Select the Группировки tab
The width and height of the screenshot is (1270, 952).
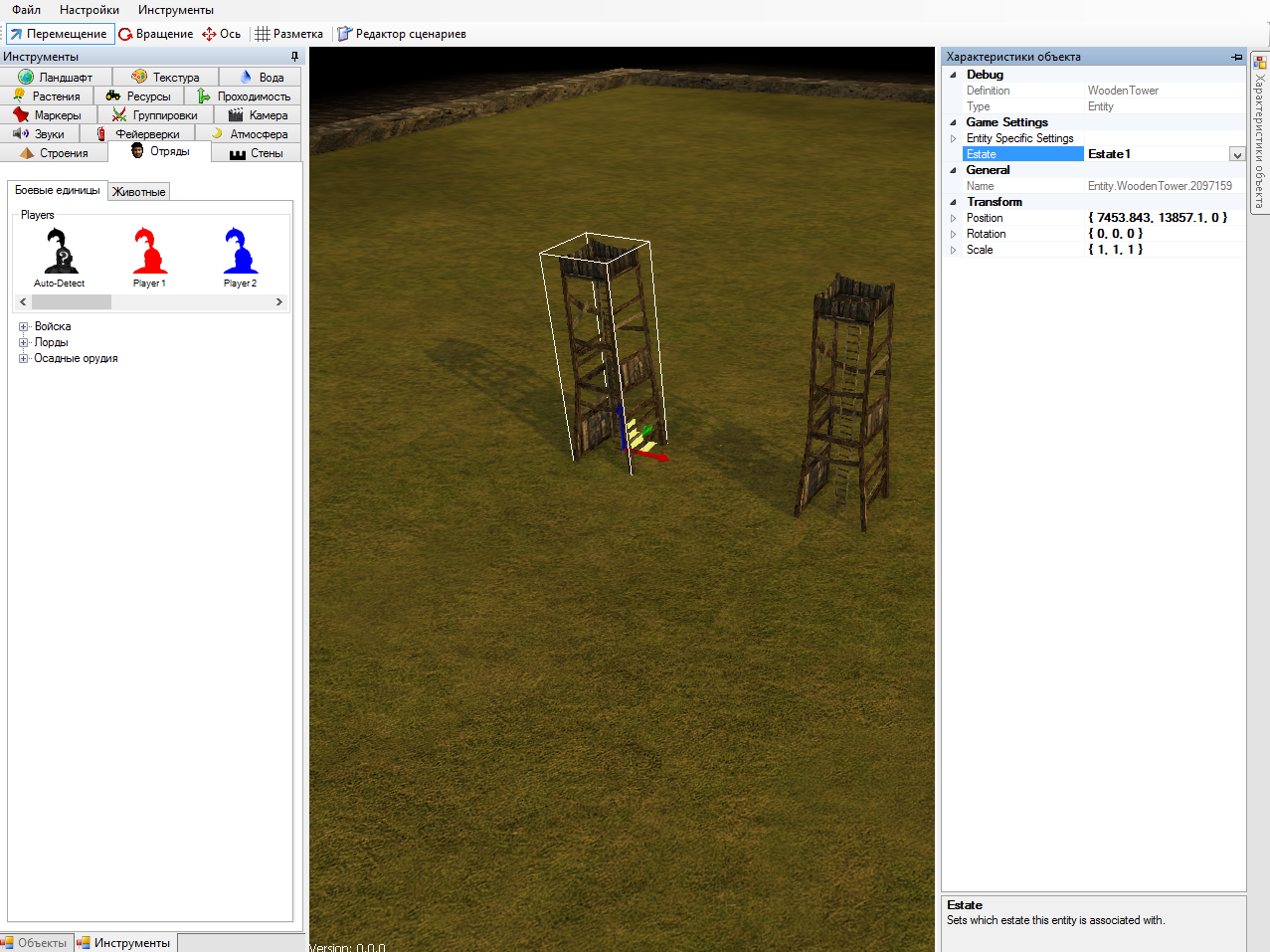(155, 114)
